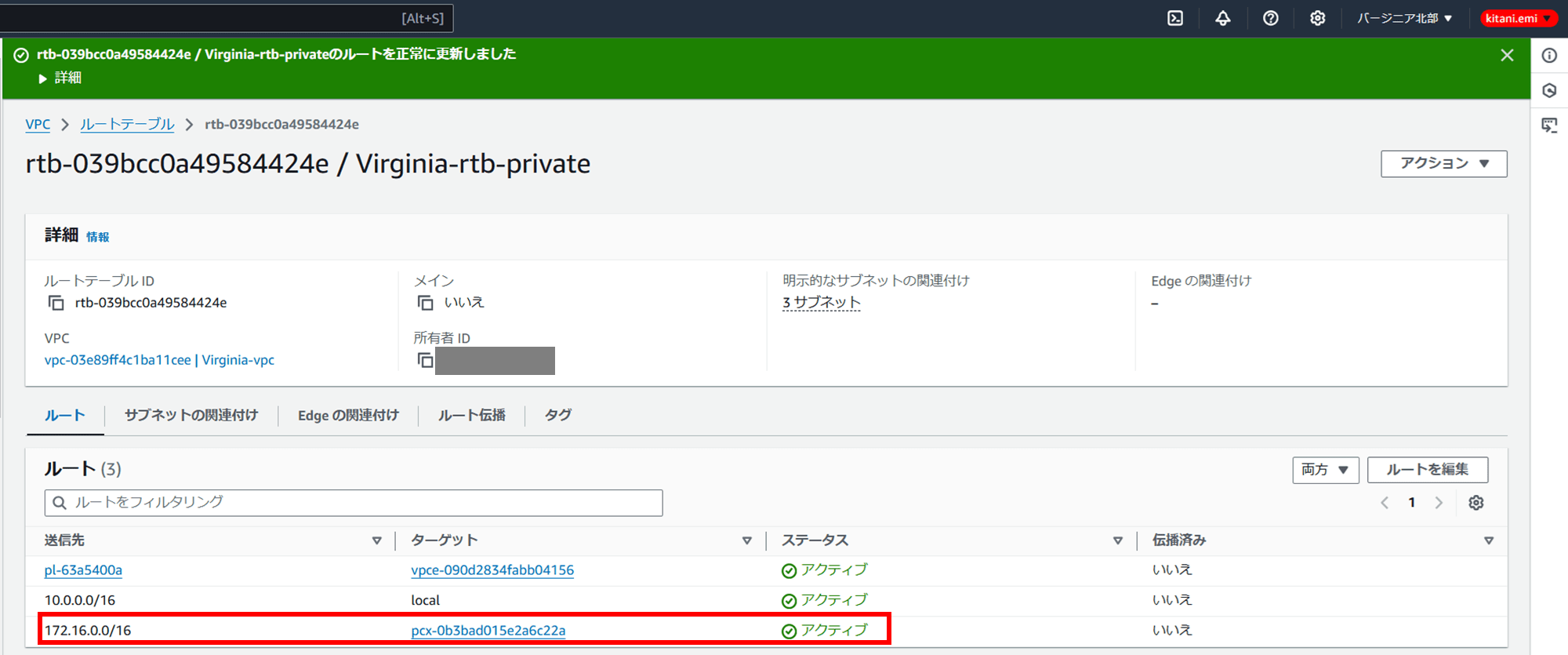This screenshot has height=655, width=1568.
Task: Sort by 伝播済み column arrow
Action: click(x=1489, y=540)
